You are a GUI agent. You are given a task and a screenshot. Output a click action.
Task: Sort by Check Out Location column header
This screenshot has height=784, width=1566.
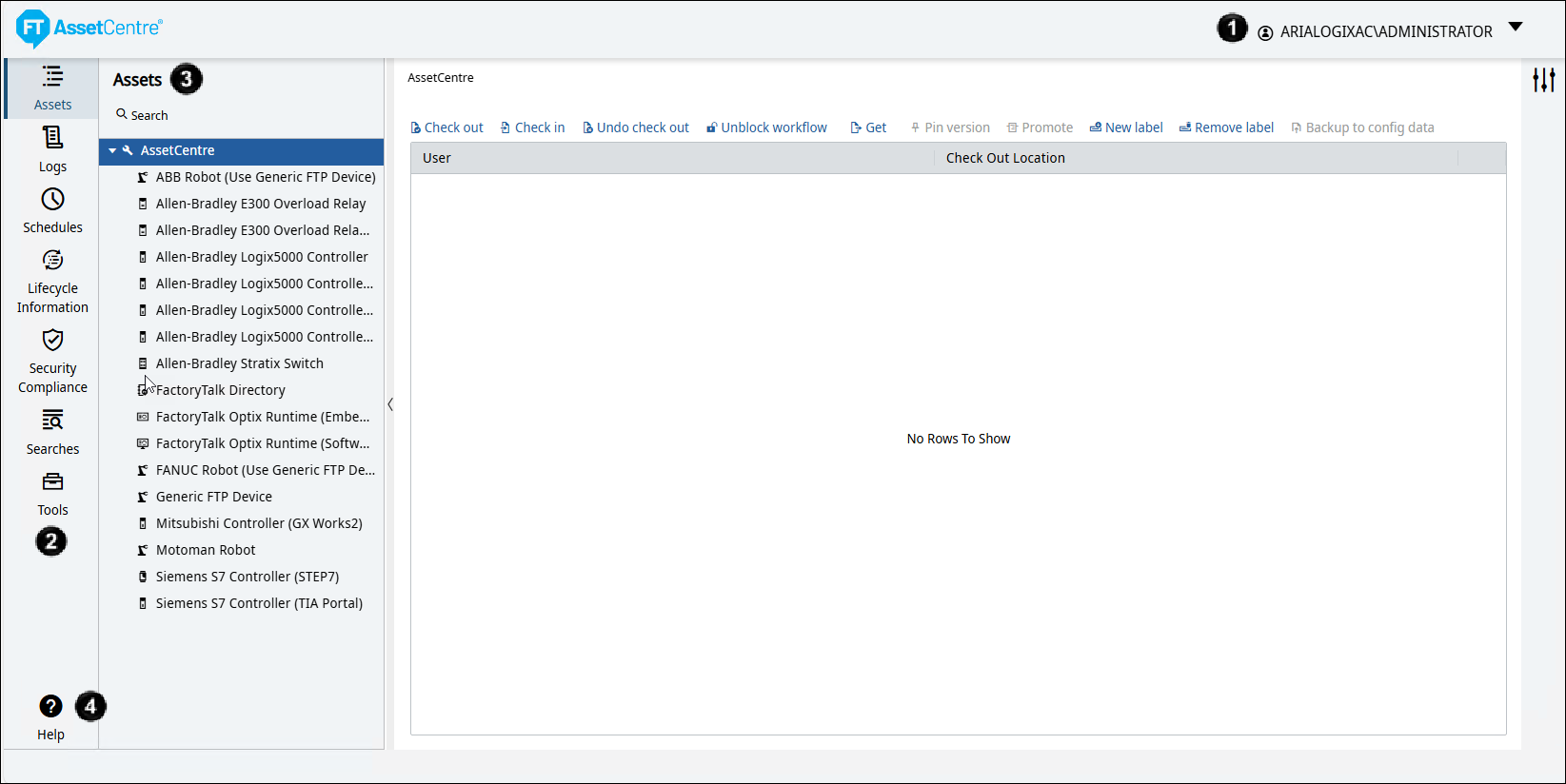1196,158
